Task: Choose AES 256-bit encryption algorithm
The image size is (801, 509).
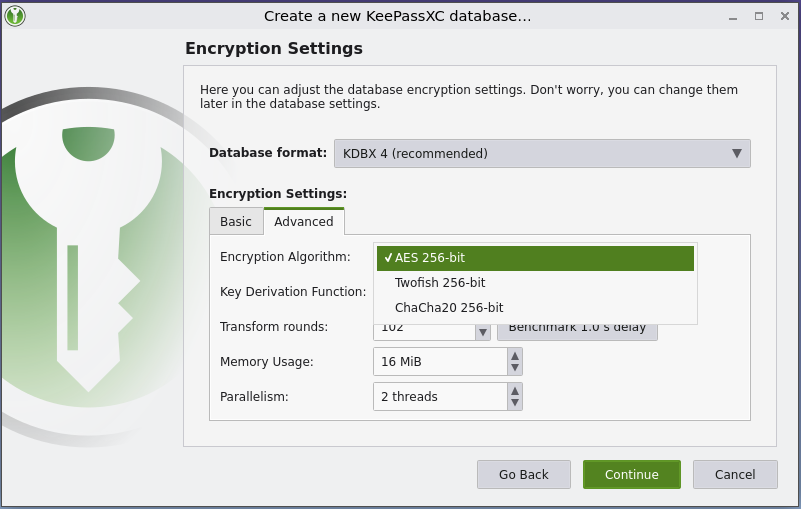Action: coord(535,258)
